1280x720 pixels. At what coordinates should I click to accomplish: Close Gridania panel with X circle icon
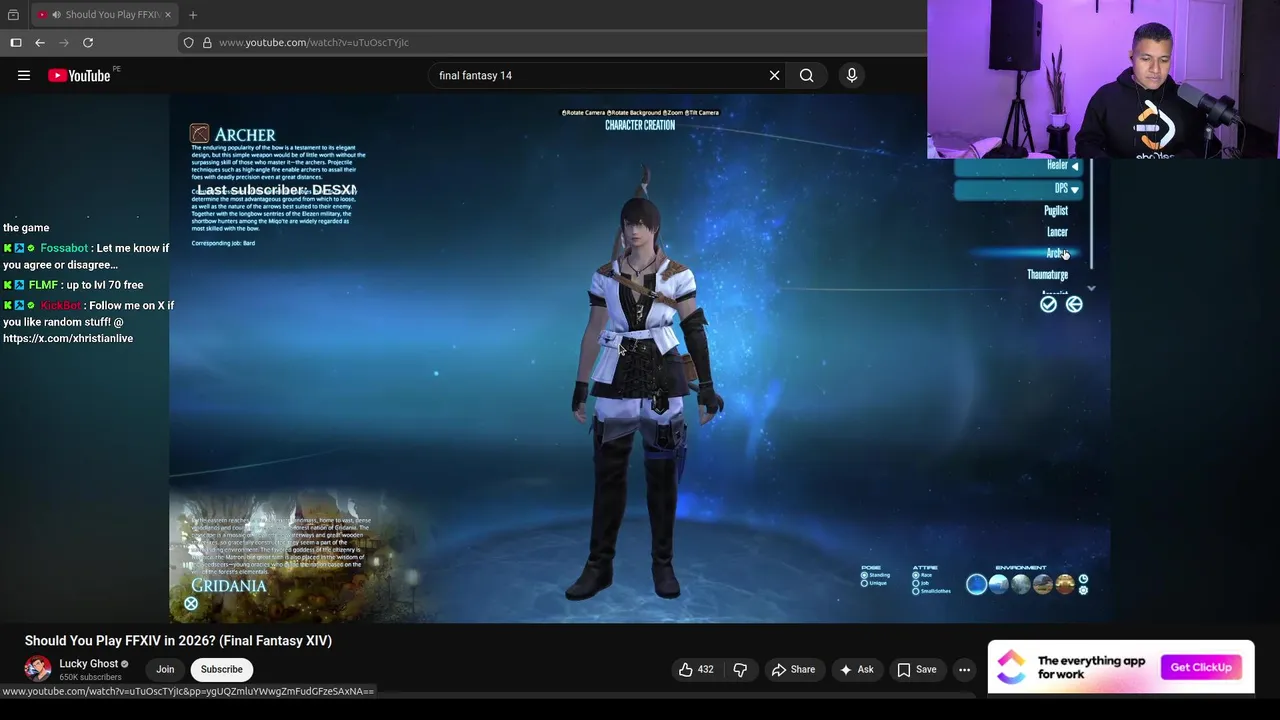(191, 604)
